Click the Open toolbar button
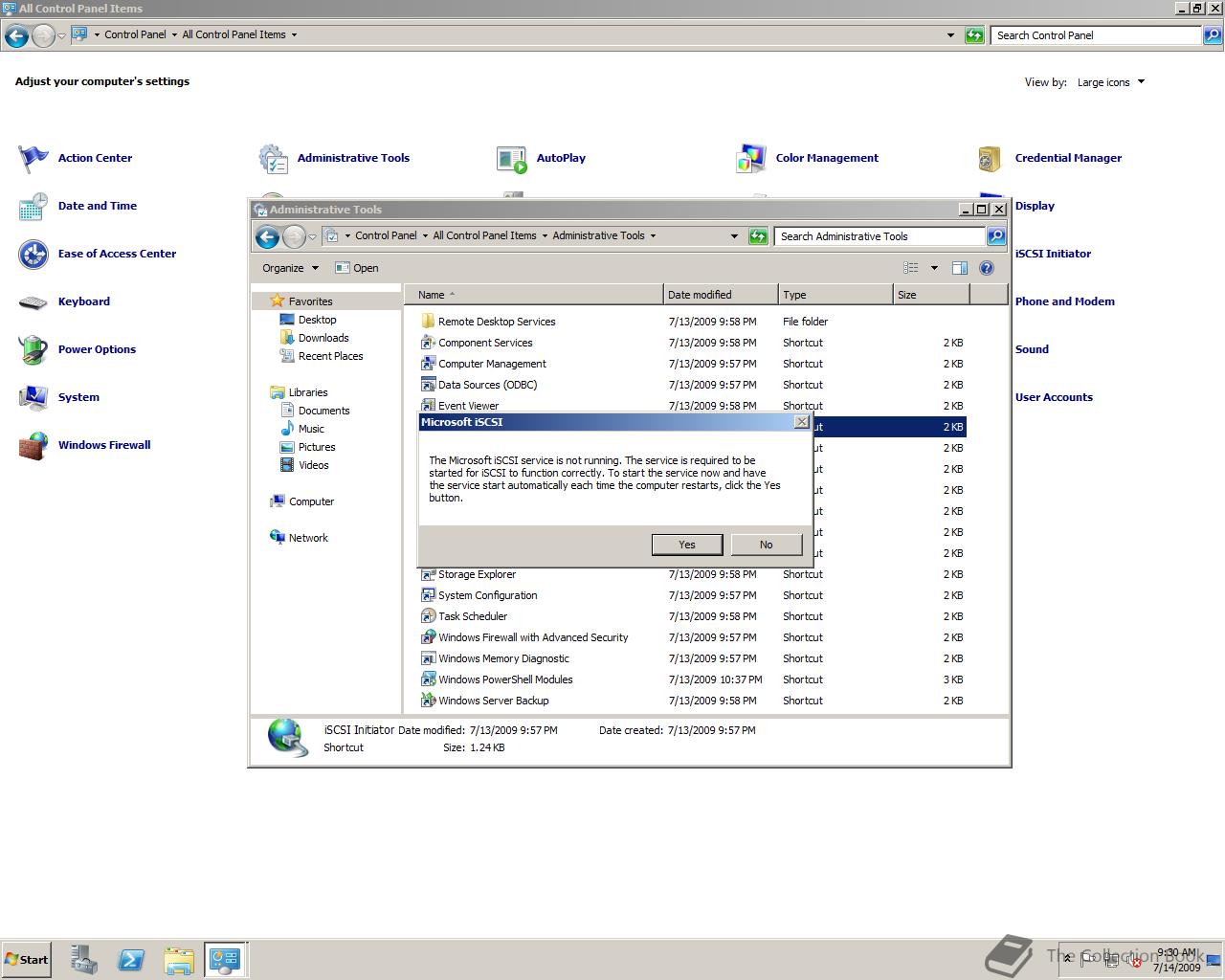 (357, 268)
